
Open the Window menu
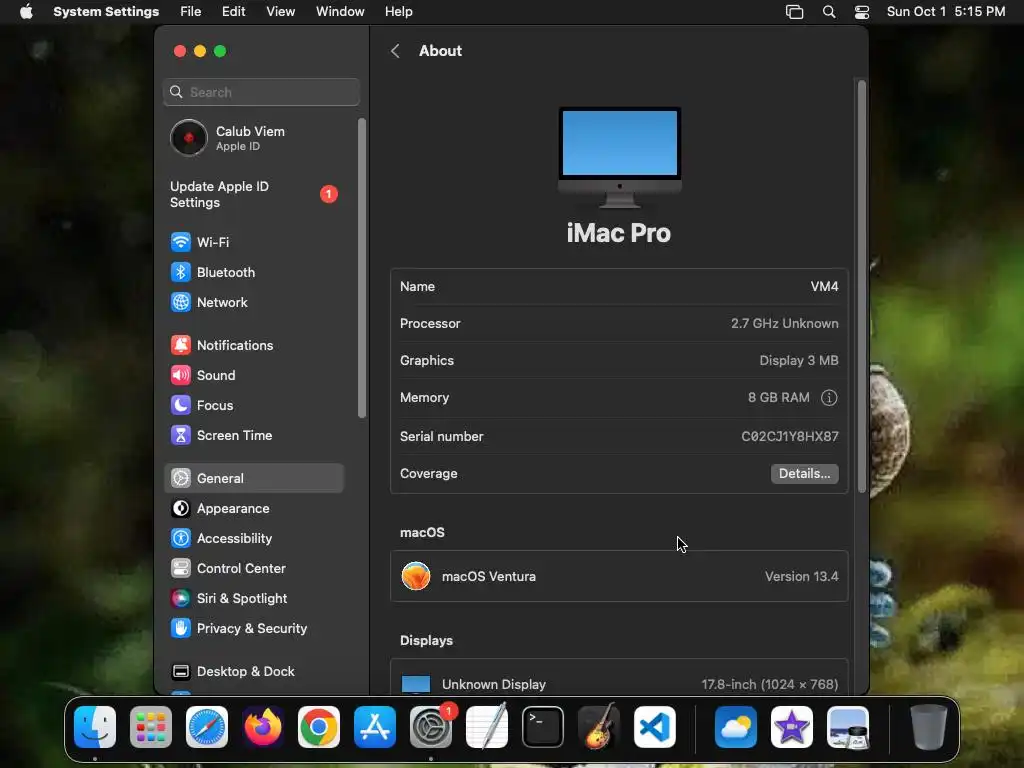(x=340, y=12)
